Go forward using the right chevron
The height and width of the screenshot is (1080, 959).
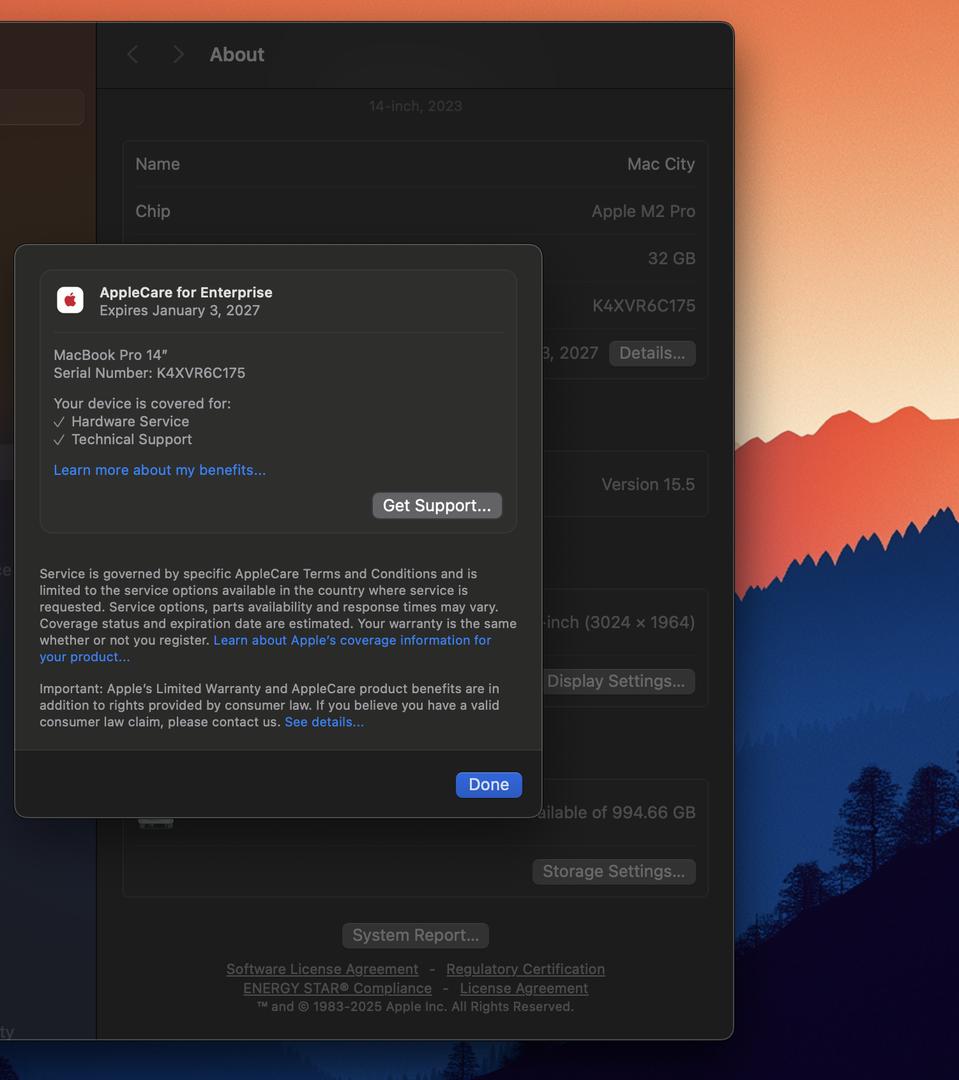pyautogui.click(x=178, y=54)
